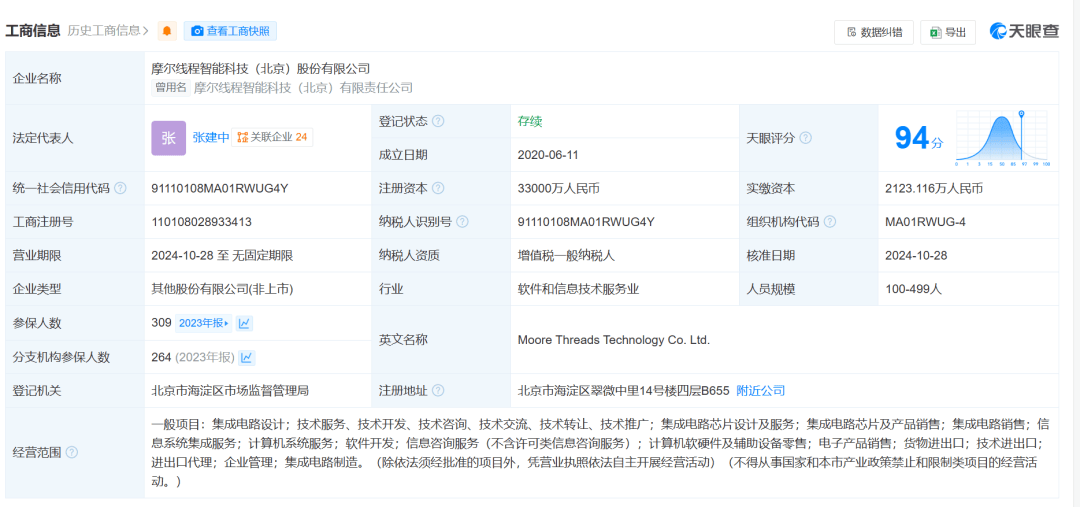Viewport: 1080px width, 507px height.
Task: Click help icon next to 注册地址
Action: pyautogui.click(x=438, y=391)
